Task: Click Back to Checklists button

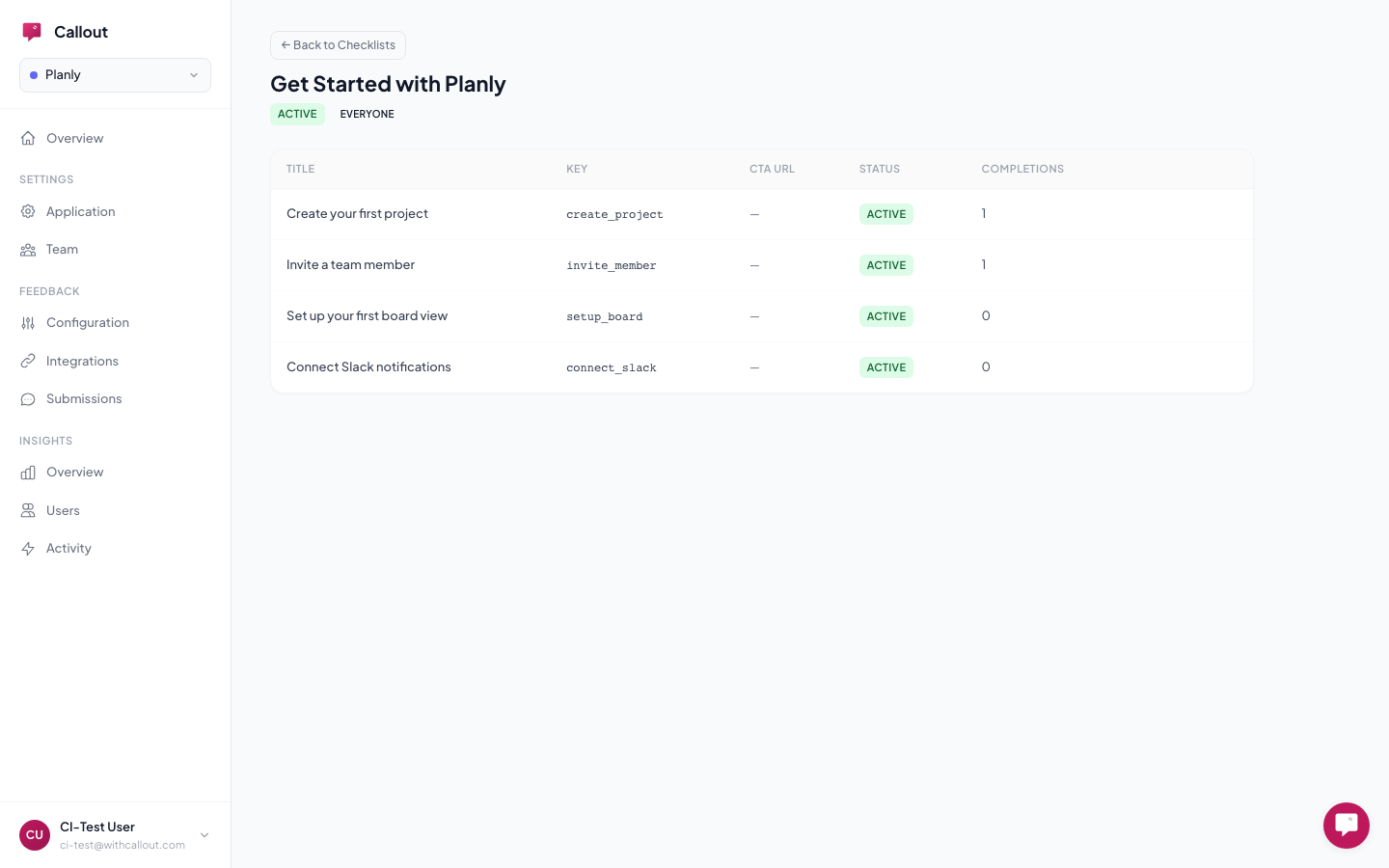Action: (338, 45)
